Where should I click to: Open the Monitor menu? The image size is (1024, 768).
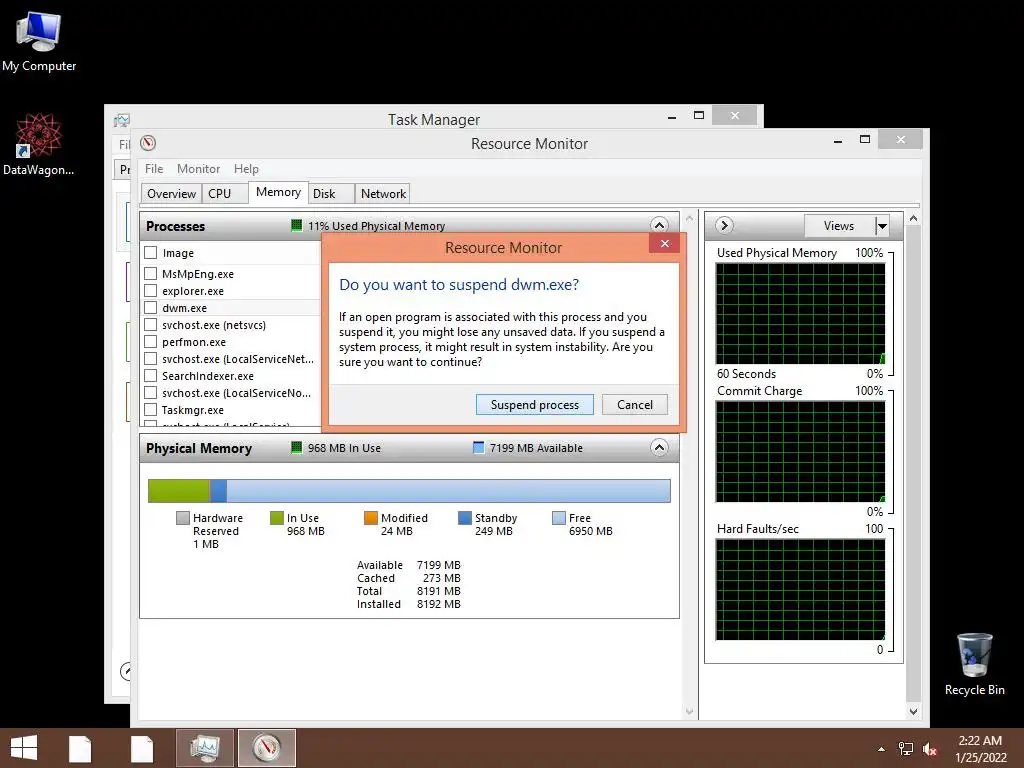199,168
